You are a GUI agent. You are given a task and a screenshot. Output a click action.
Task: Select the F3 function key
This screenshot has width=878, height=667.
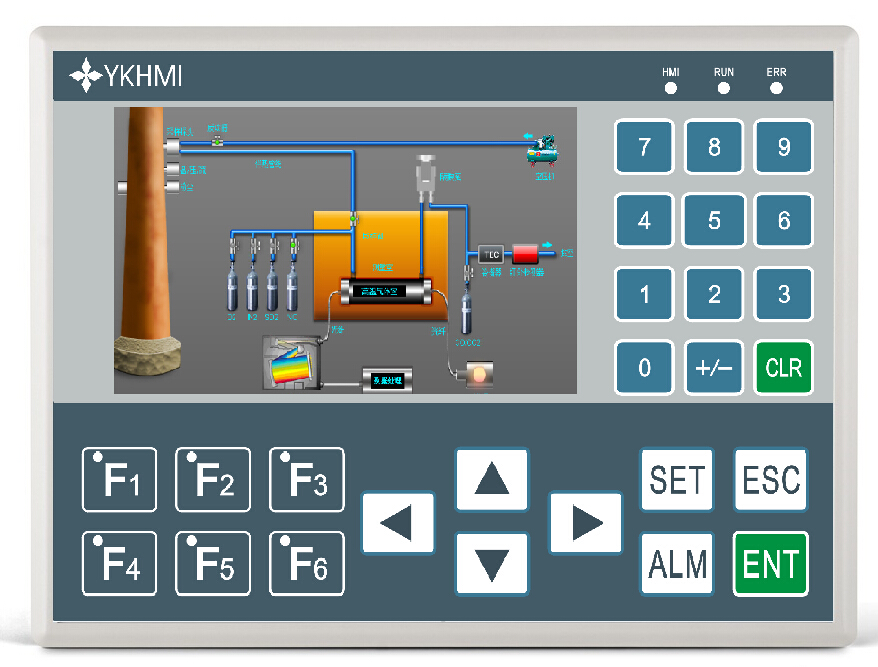(x=307, y=479)
